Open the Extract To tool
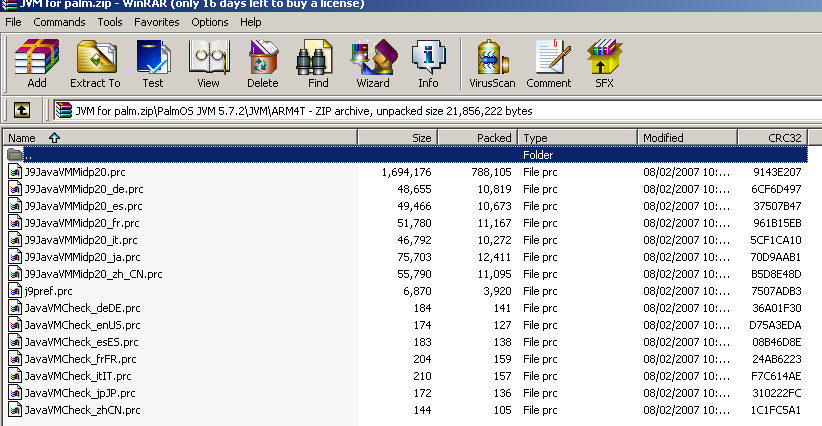Image resolution: width=822 pixels, height=426 pixels. (x=95, y=63)
